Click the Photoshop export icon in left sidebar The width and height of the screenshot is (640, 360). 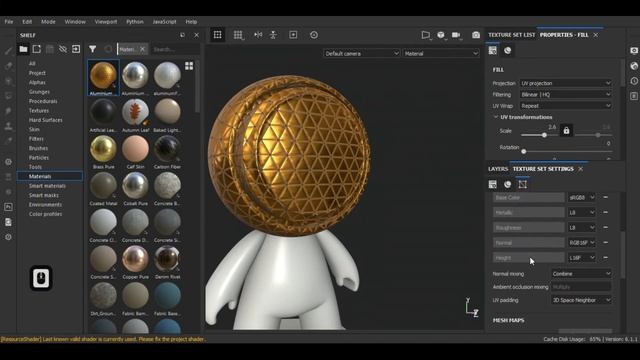[8, 207]
